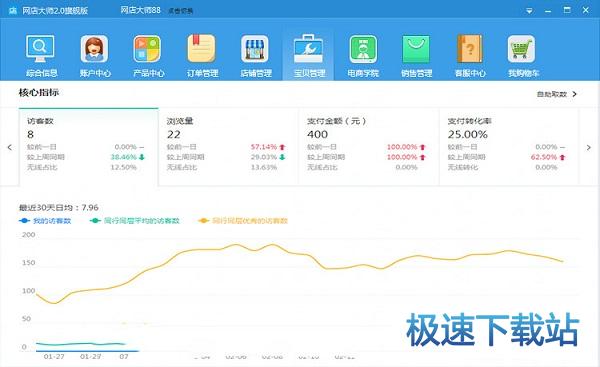
Task: Maximize the 网店大师 window
Action: coord(567,10)
